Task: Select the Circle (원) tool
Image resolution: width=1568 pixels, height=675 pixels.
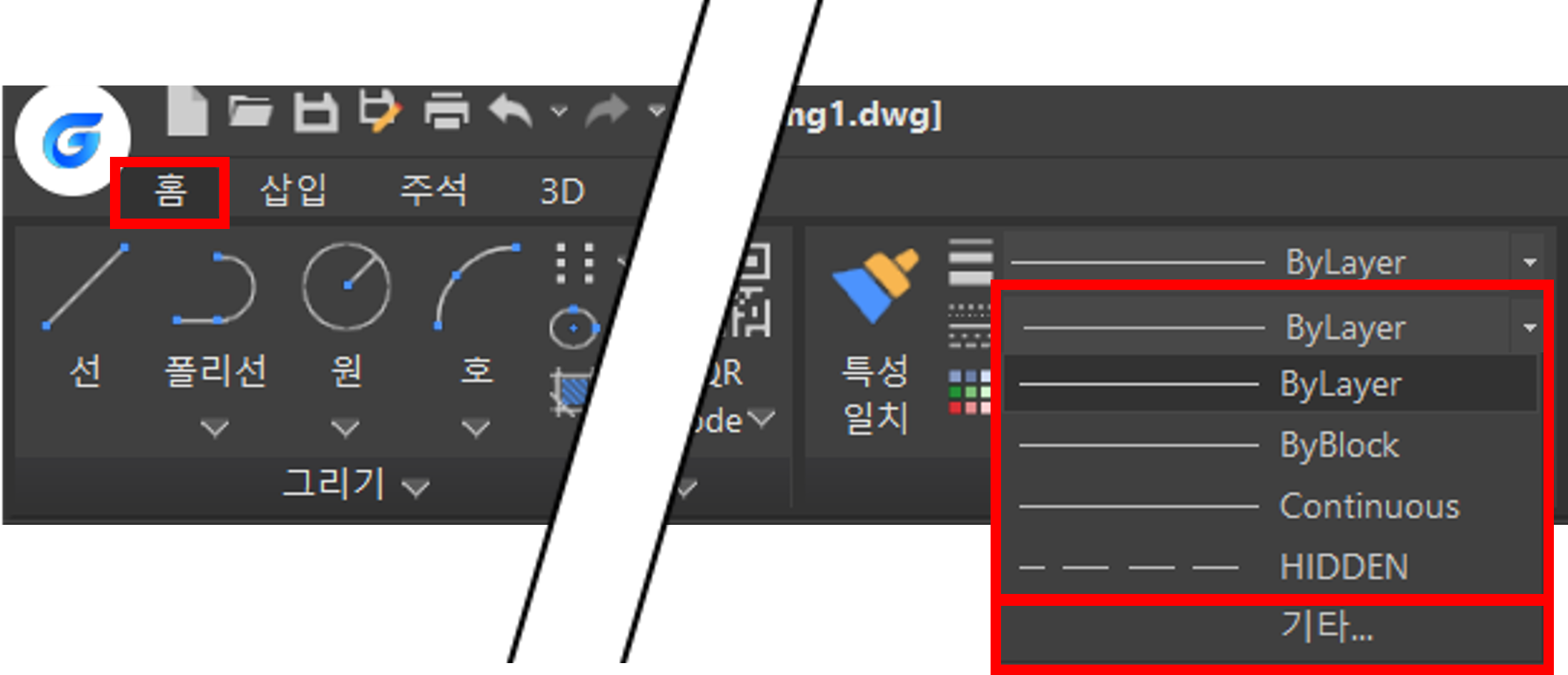Action: pyautogui.click(x=346, y=286)
